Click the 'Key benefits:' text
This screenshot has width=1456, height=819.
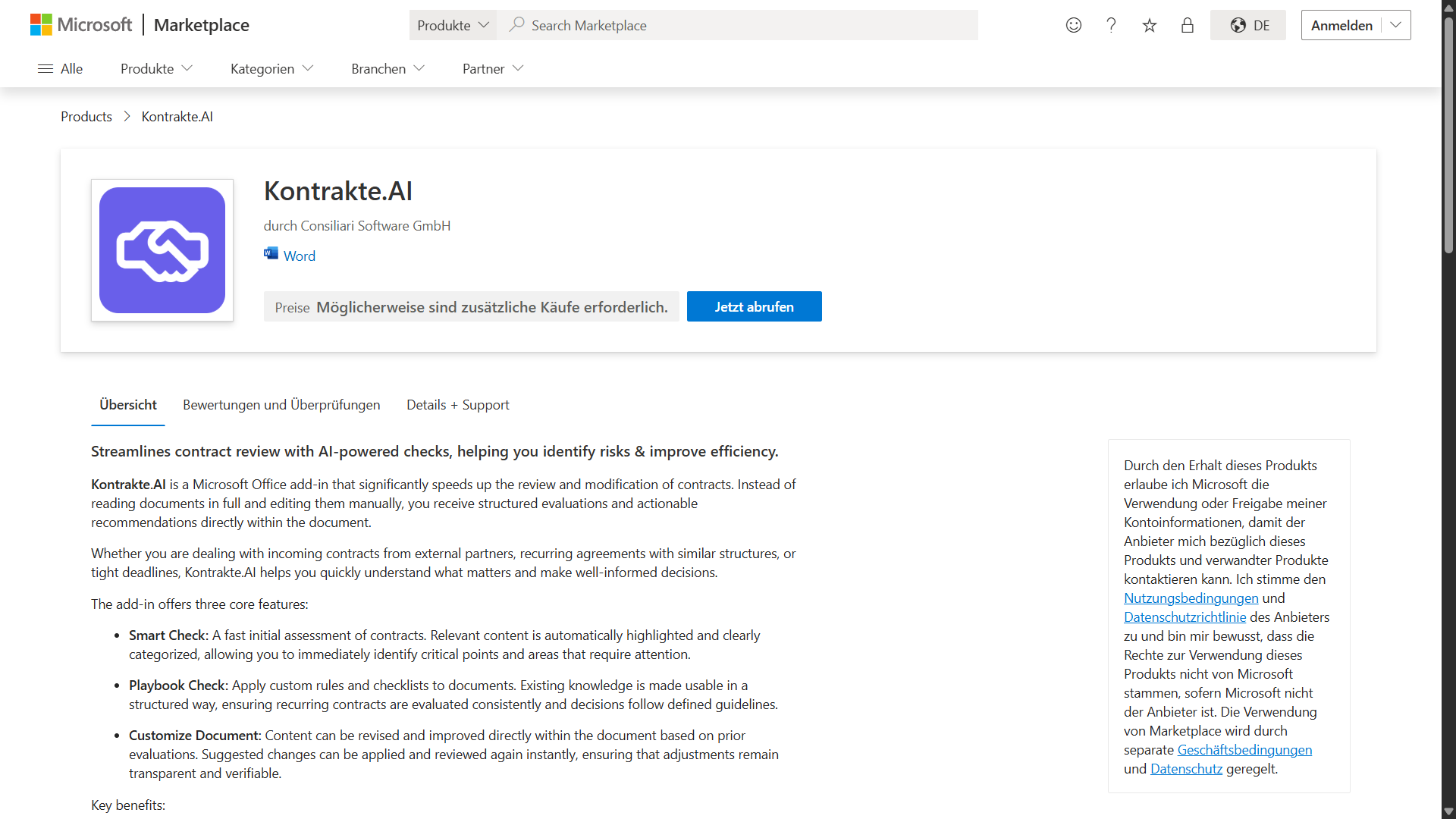click(x=128, y=805)
